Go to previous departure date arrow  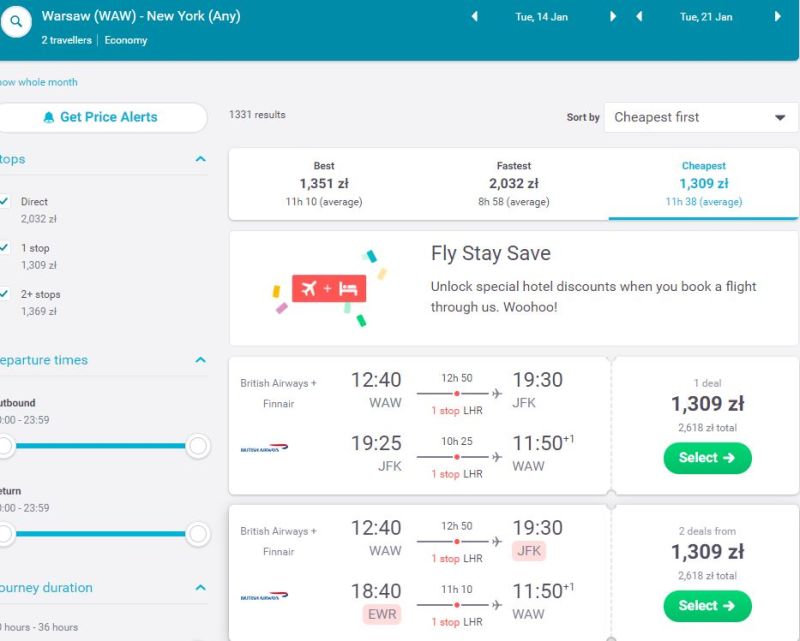coord(474,17)
